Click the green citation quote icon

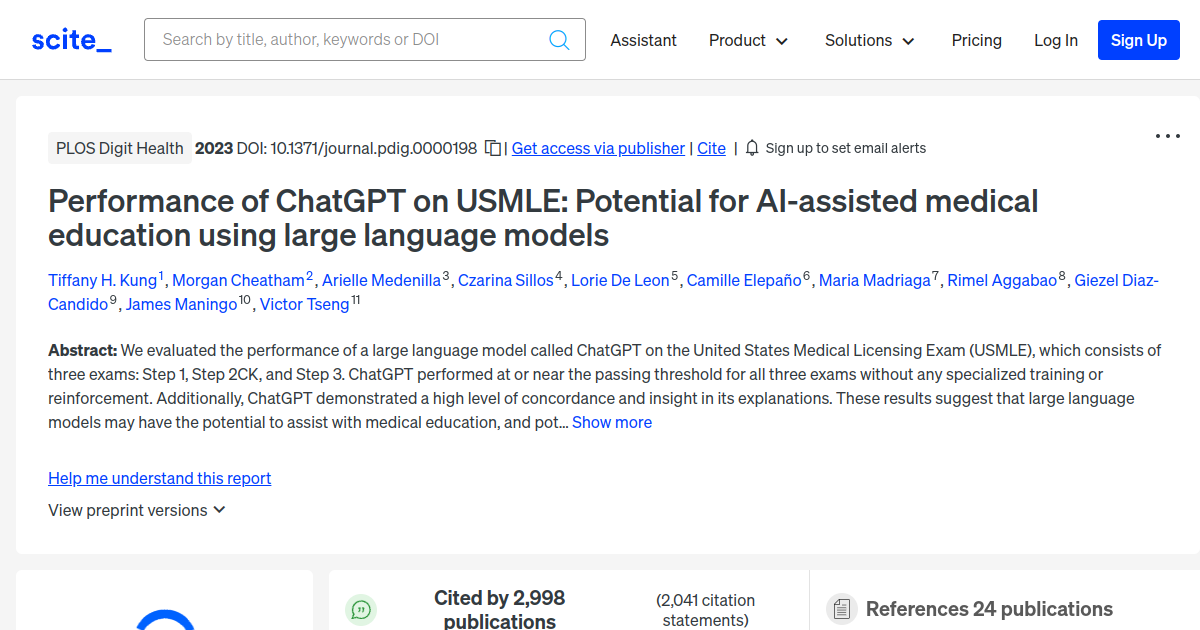coord(361,609)
